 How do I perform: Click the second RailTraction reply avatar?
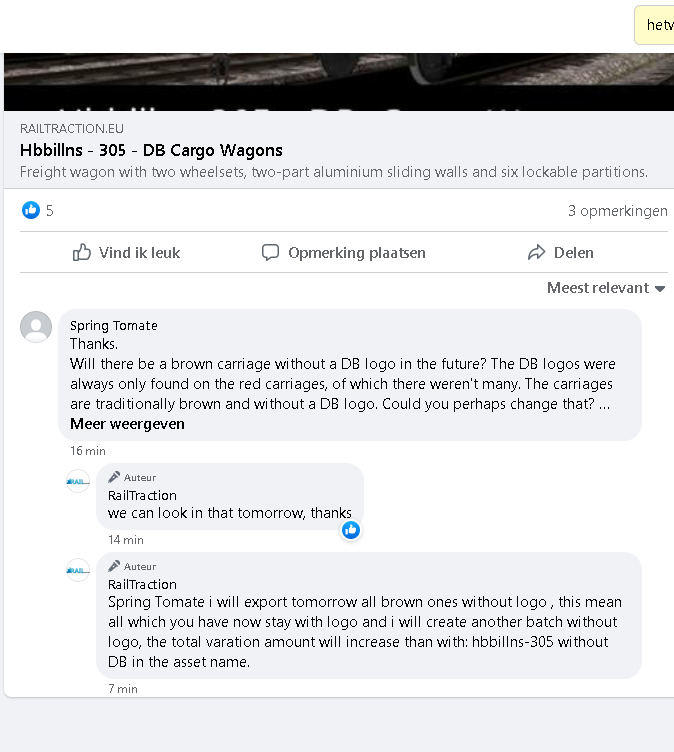coord(78,570)
